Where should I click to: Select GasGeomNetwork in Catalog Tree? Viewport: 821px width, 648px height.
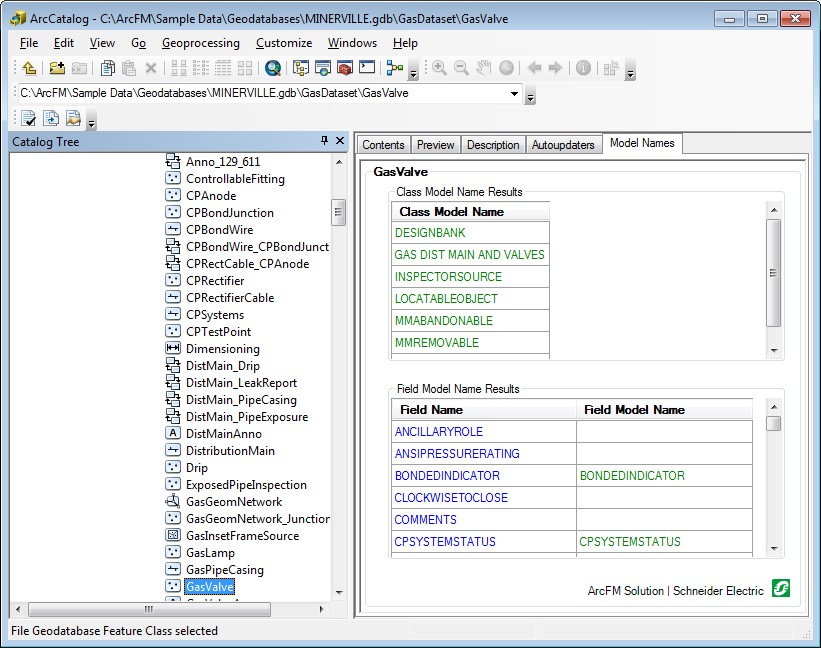point(234,501)
